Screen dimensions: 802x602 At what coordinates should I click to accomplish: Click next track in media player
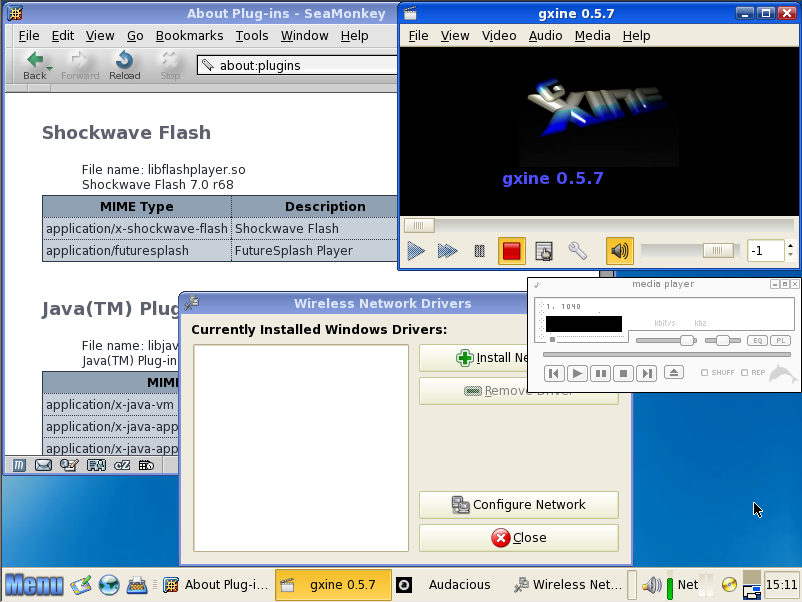[x=647, y=373]
